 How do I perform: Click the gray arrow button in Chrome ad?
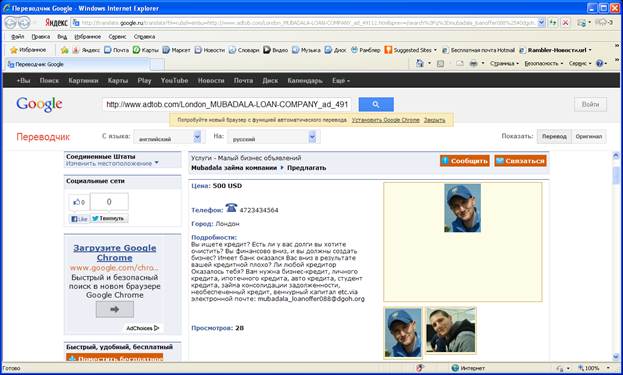(114, 309)
